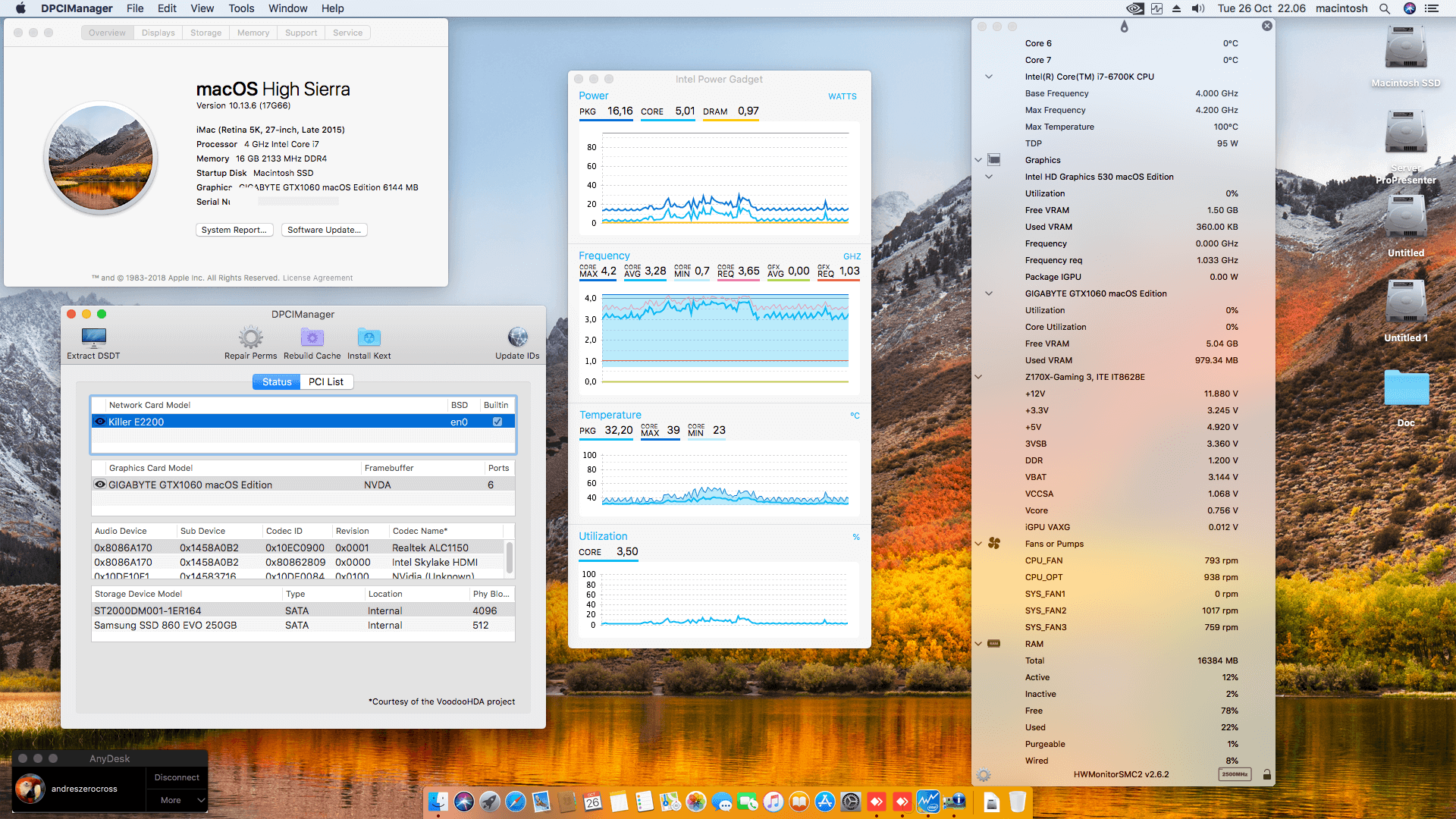
Task: Click the Repair Perms gear icon
Action: coord(251,337)
